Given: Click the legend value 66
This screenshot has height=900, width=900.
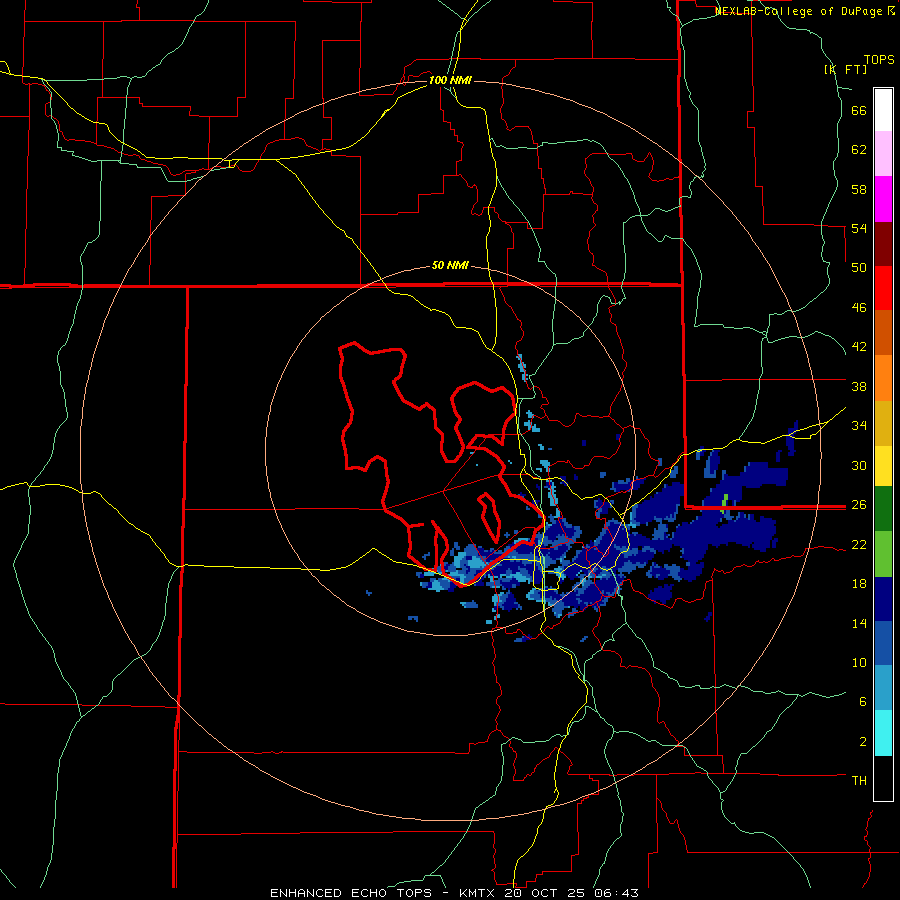Looking at the screenshot, I should [859, 111].
